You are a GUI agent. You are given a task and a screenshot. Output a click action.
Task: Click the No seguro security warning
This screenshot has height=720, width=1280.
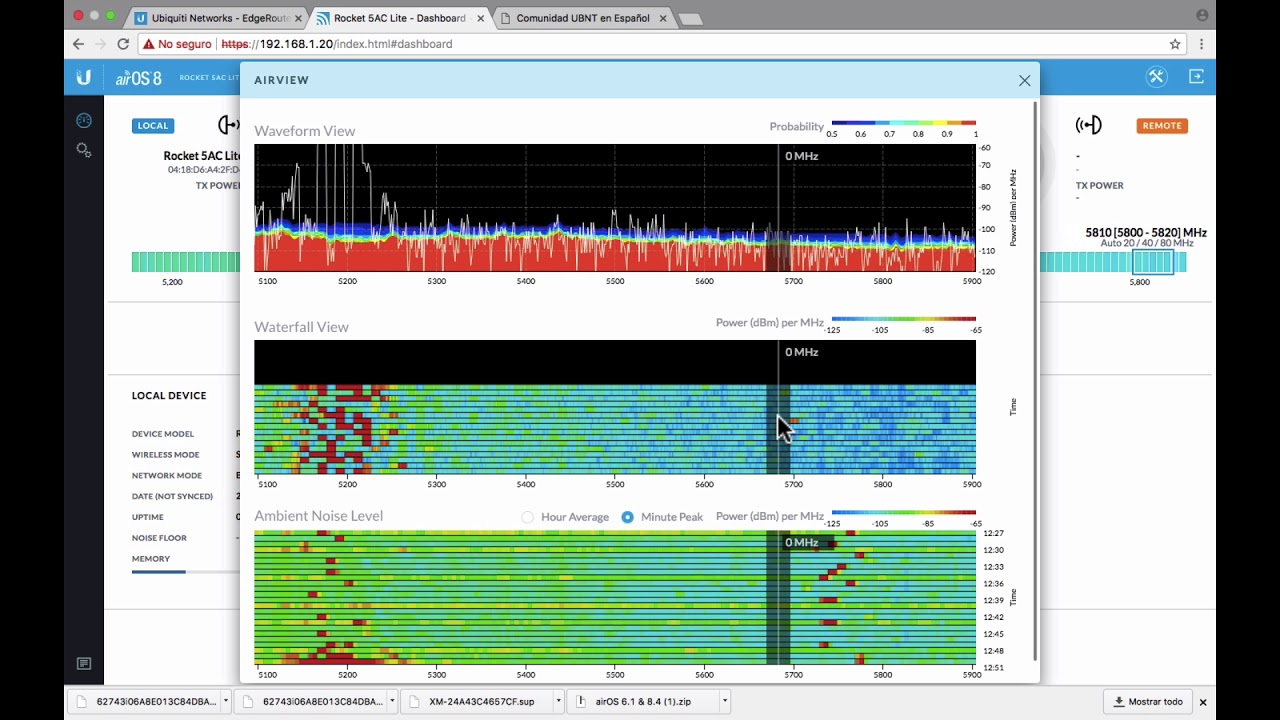pyautogui.click(x=176, y=44)
